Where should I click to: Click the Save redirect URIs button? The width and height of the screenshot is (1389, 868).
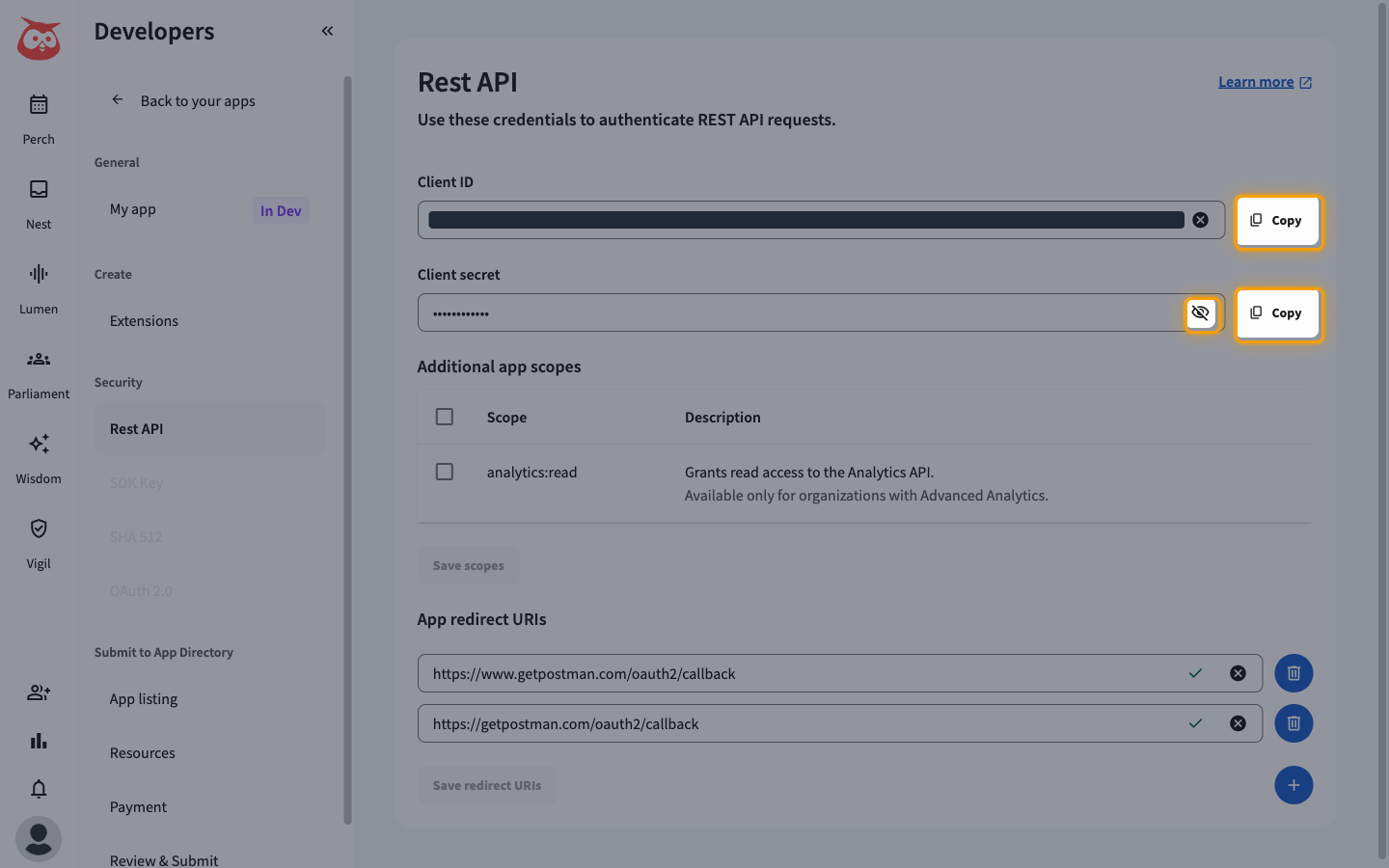coord(487,785)
